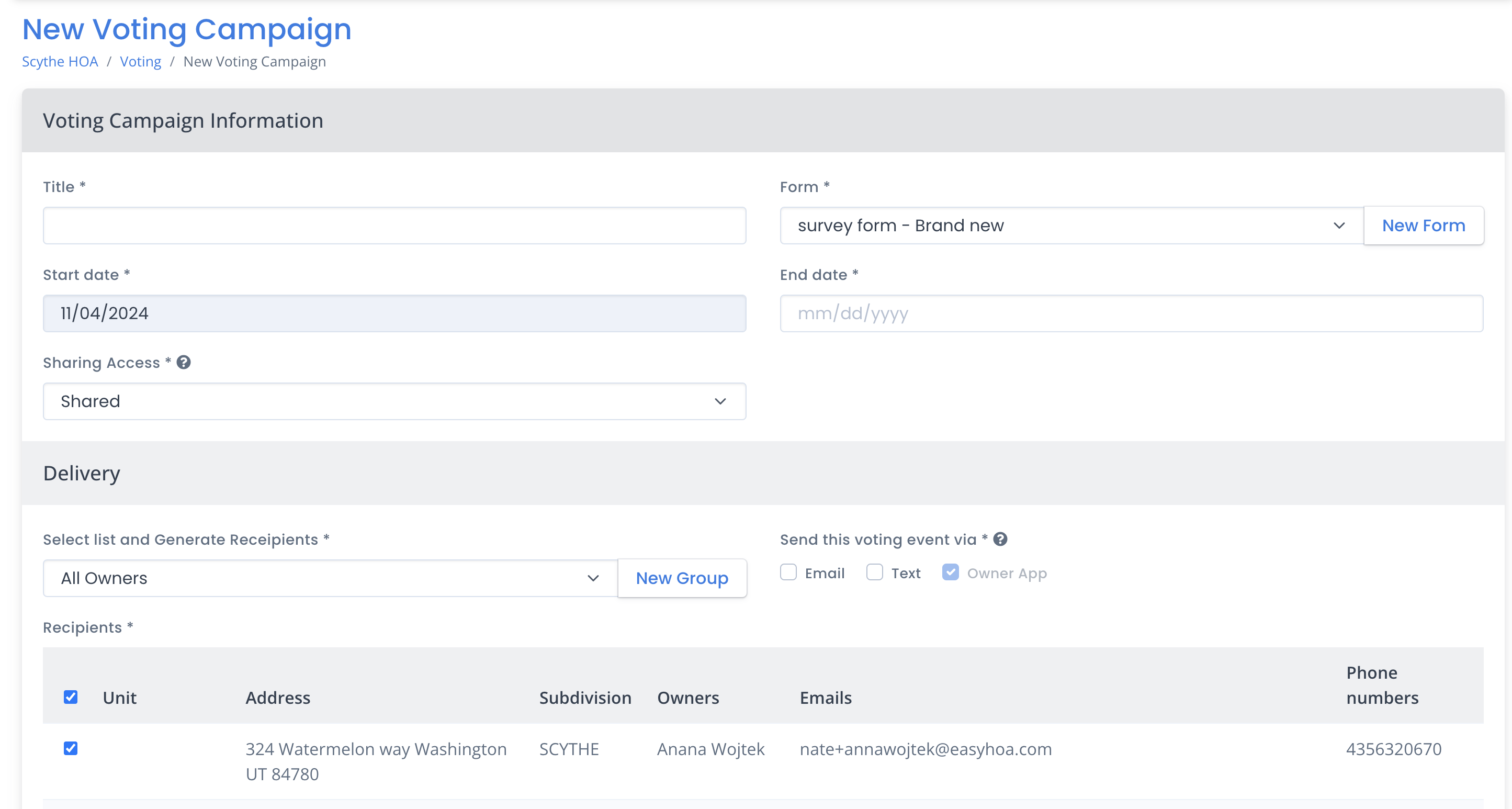The height and width of the screenshot is (809, 1512).
Task: Click the Start date field
Action: coord(394,313)
